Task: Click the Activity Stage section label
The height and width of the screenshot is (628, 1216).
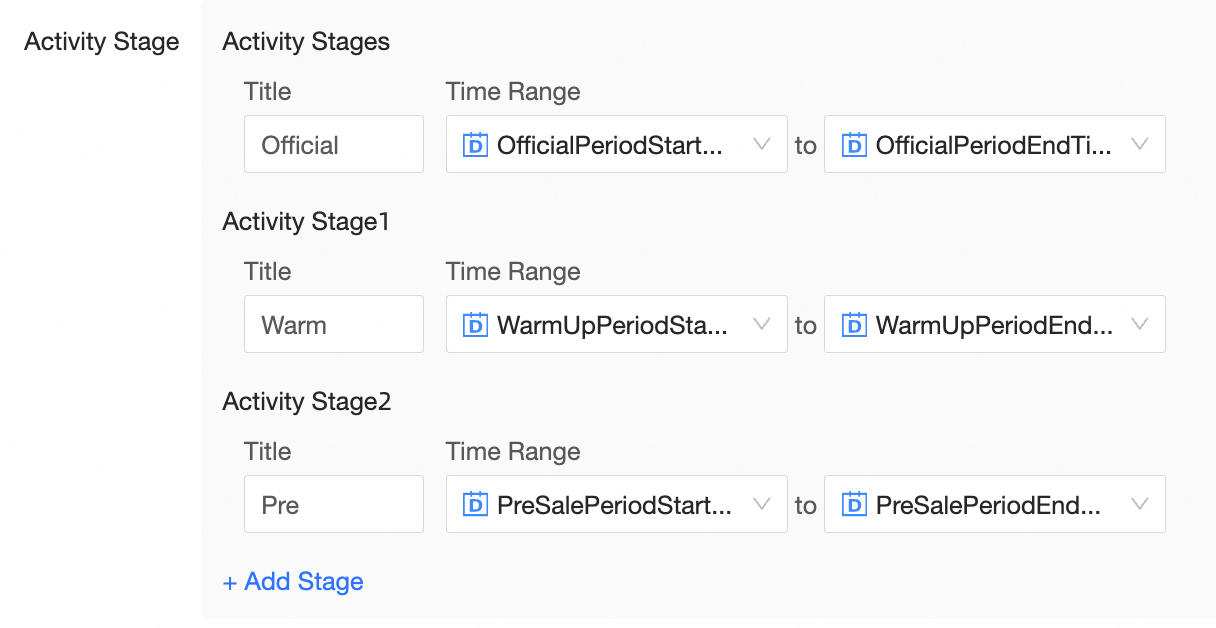Action: pos(102,42)
